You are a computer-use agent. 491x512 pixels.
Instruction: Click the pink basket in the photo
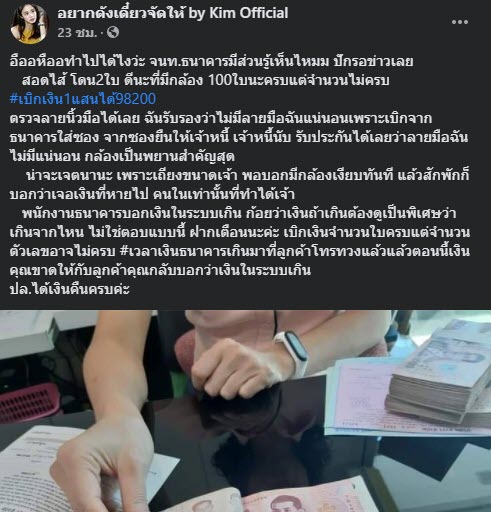click(29, 402)
